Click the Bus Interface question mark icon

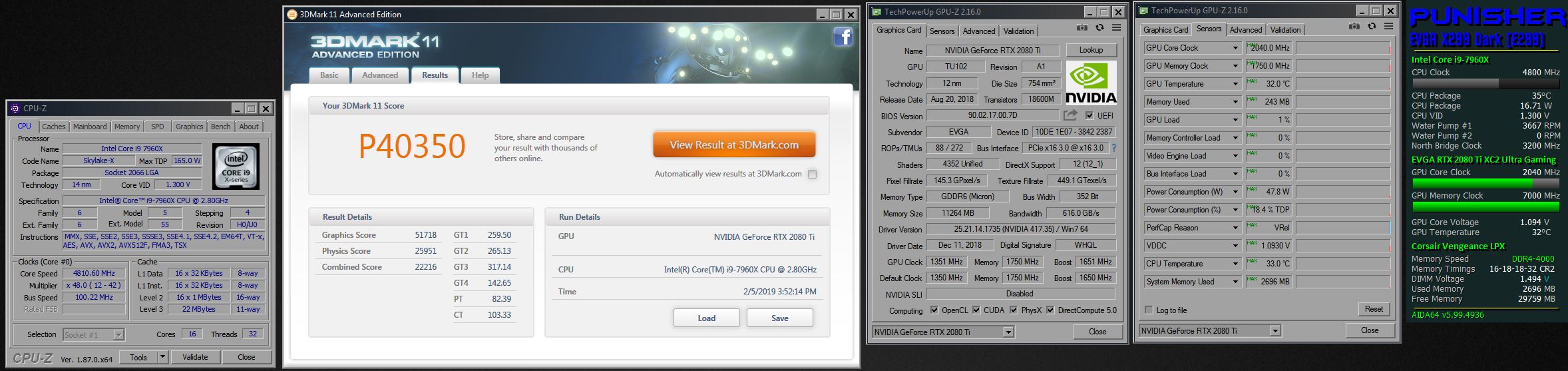pos(1114,148)
